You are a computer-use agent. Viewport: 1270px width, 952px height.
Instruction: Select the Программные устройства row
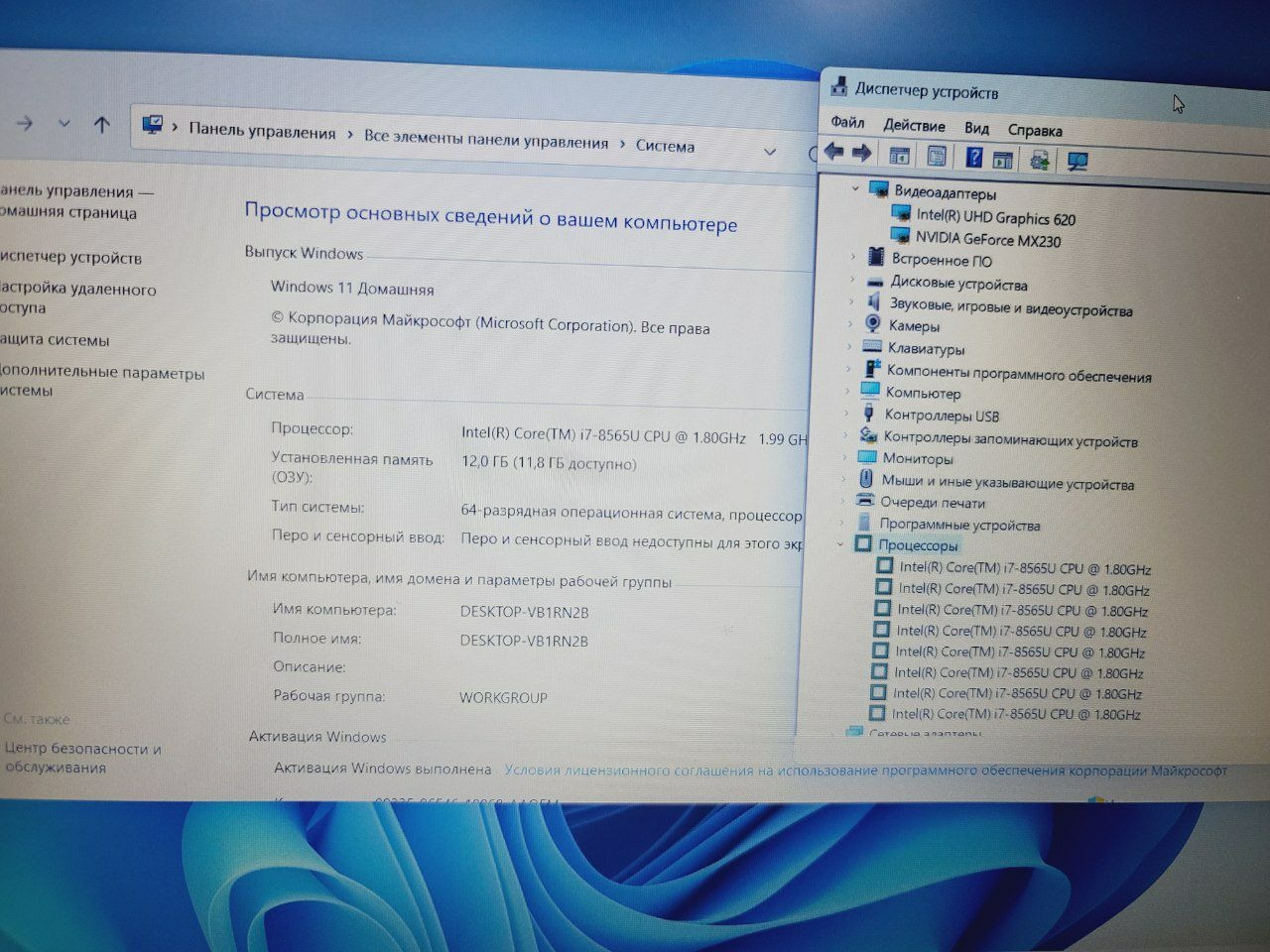(959, 525)
